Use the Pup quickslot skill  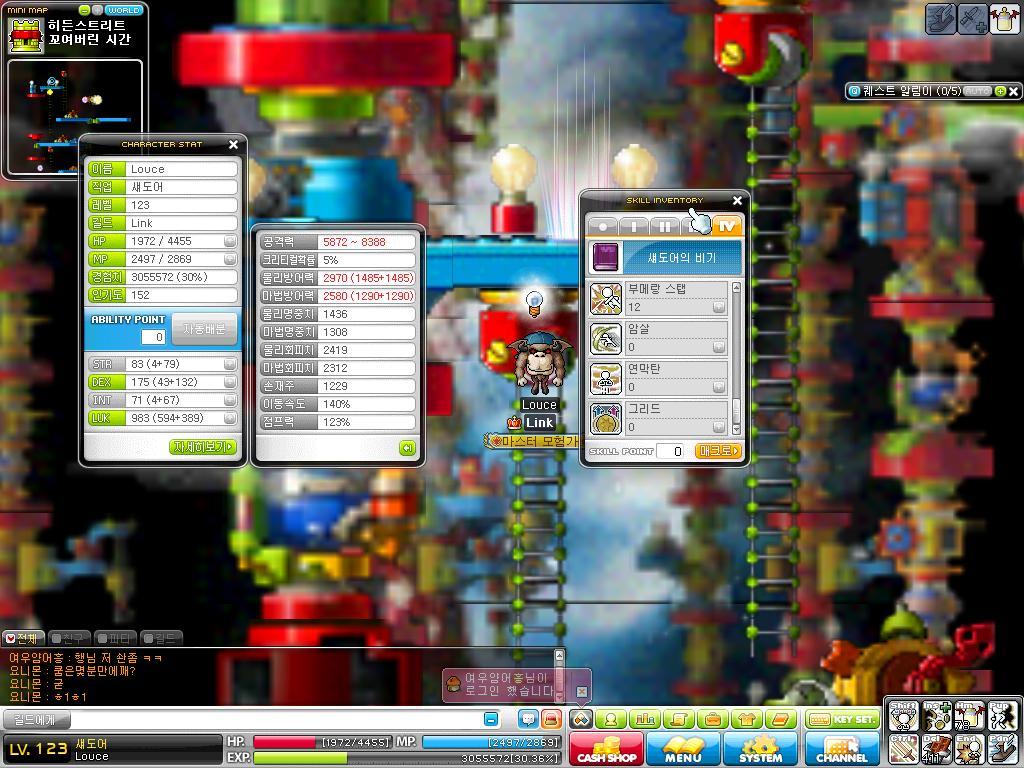pos(1002,717)
